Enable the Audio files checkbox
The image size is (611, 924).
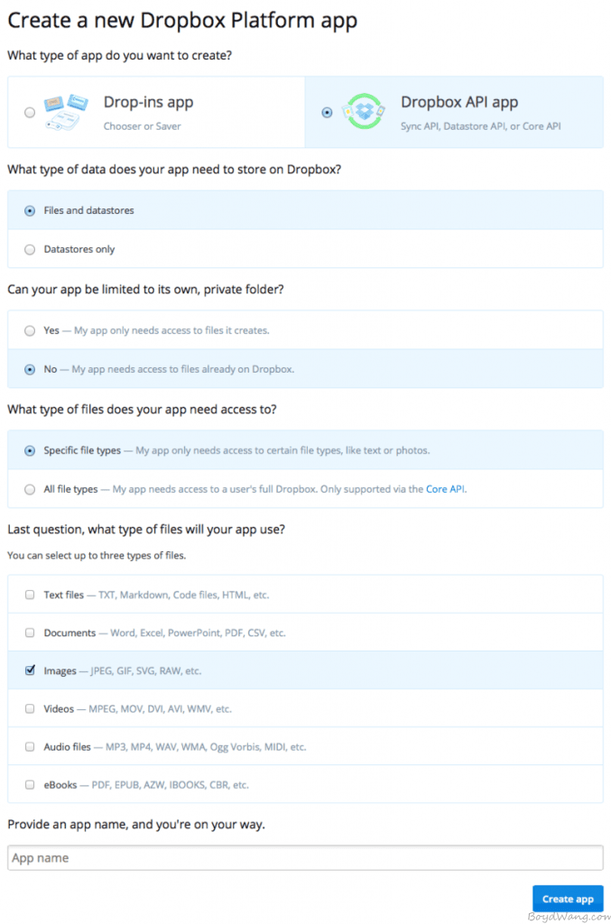30,747
